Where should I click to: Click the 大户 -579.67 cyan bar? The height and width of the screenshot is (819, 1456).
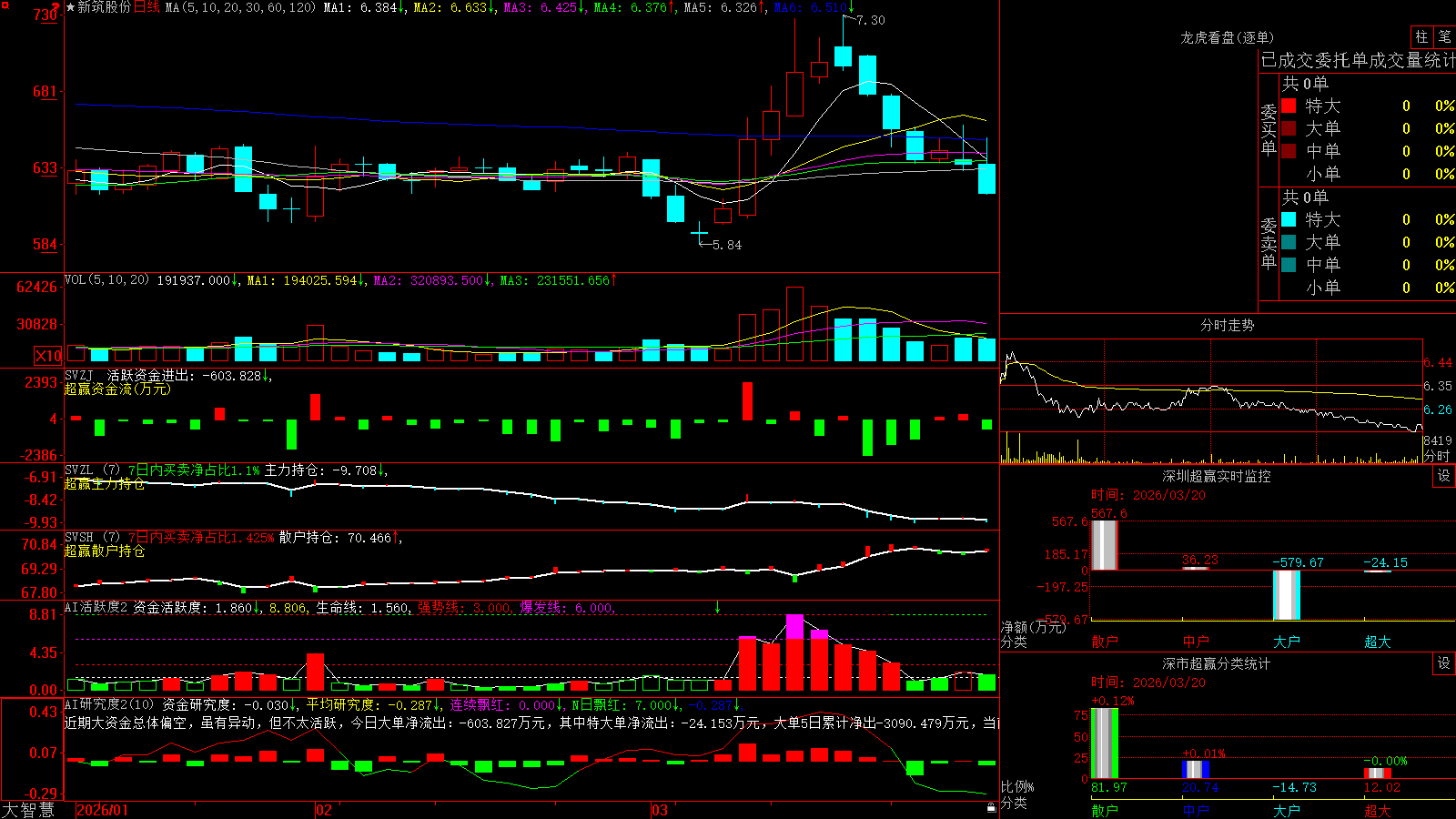coord(1286,595)
